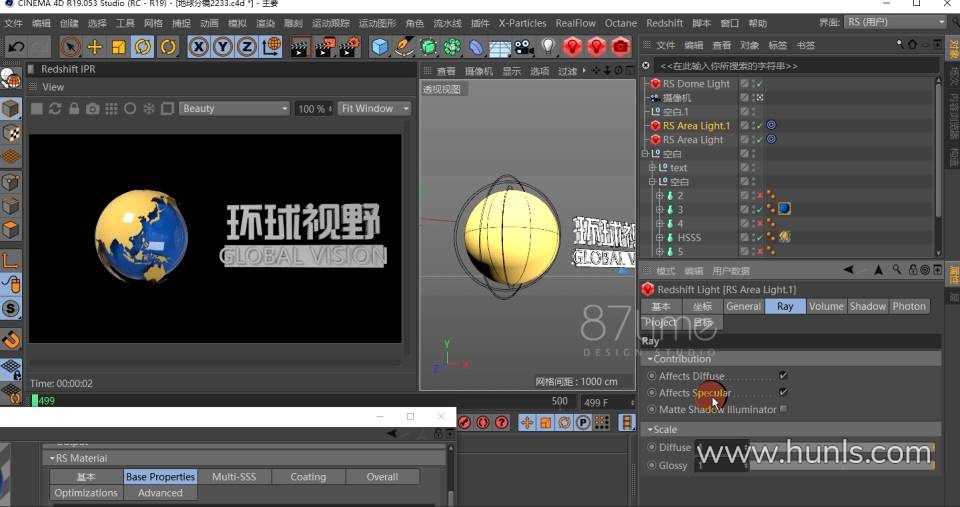The height and width of the screenshot is (507, 960).
Task: Select RS Area Light.1 in object tree
Action: pyautogui.click(x=696, y=126)
